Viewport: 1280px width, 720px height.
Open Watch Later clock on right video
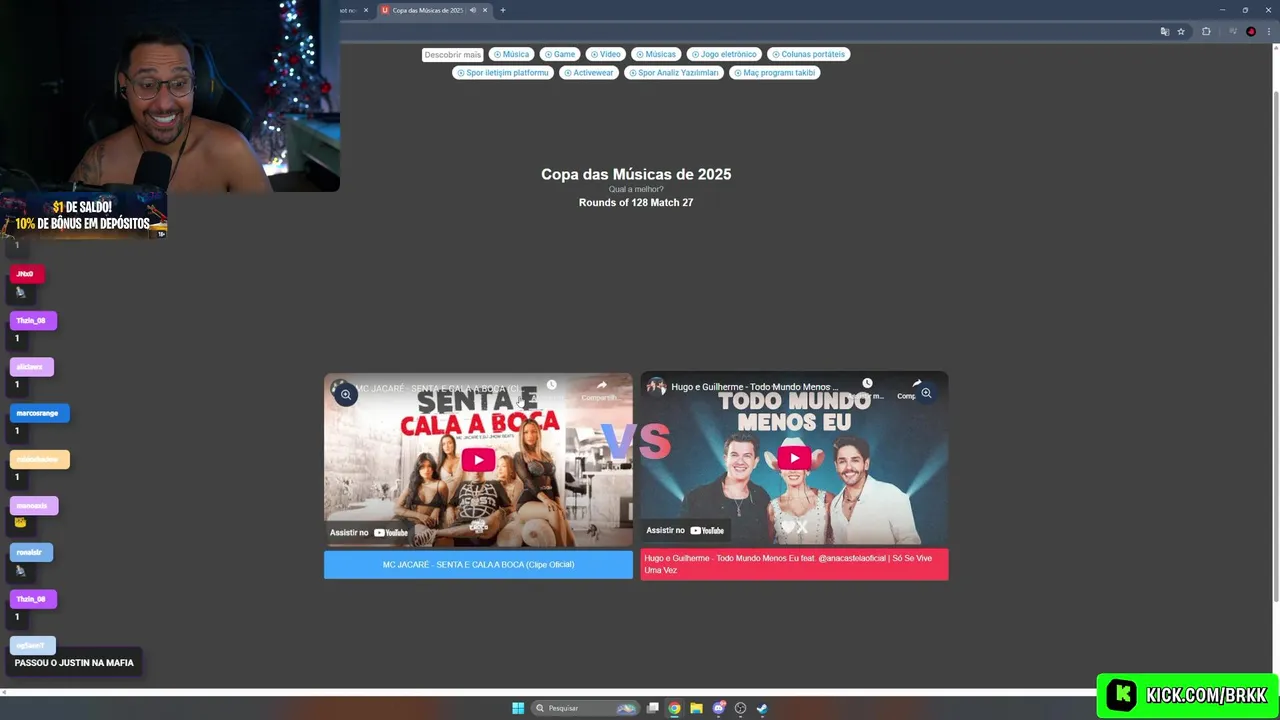pyautogui.click(x=867, y=383)
